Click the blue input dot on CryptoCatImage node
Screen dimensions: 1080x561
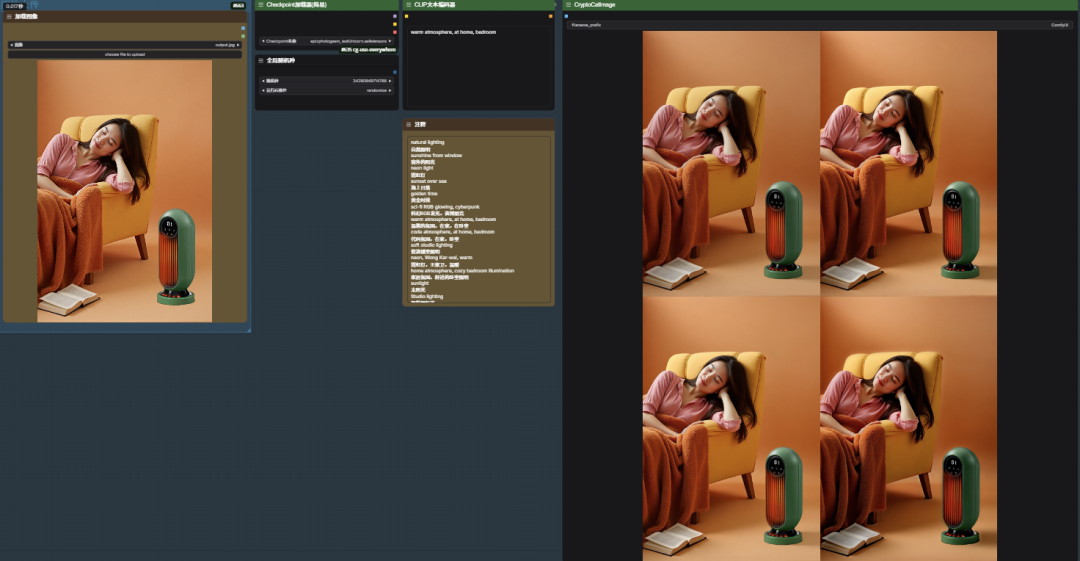tap(566, 16)
